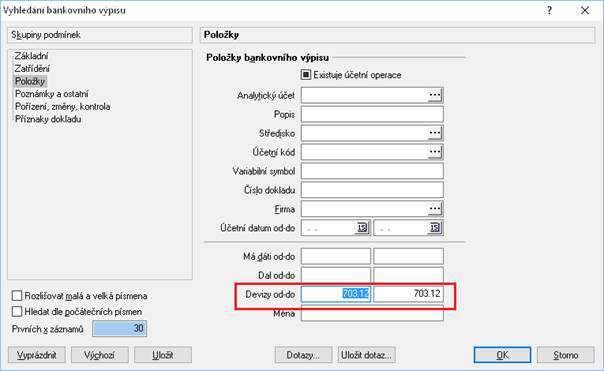Confirm the search with OK
Image resolution: width=604 pixels, height=371 pixels.
coord(502,355)
